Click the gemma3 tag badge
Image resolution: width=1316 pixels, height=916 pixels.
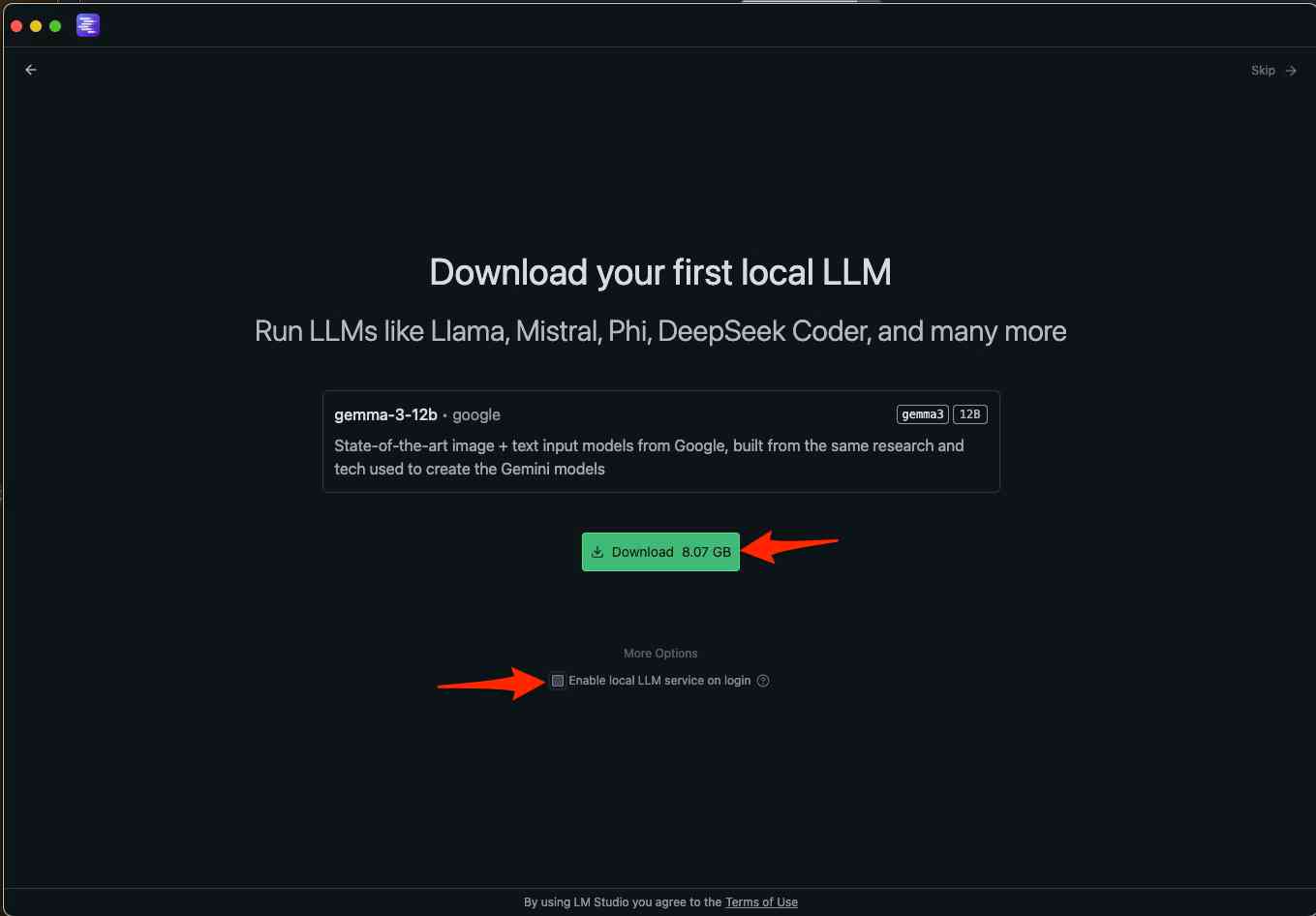[922, 414]
